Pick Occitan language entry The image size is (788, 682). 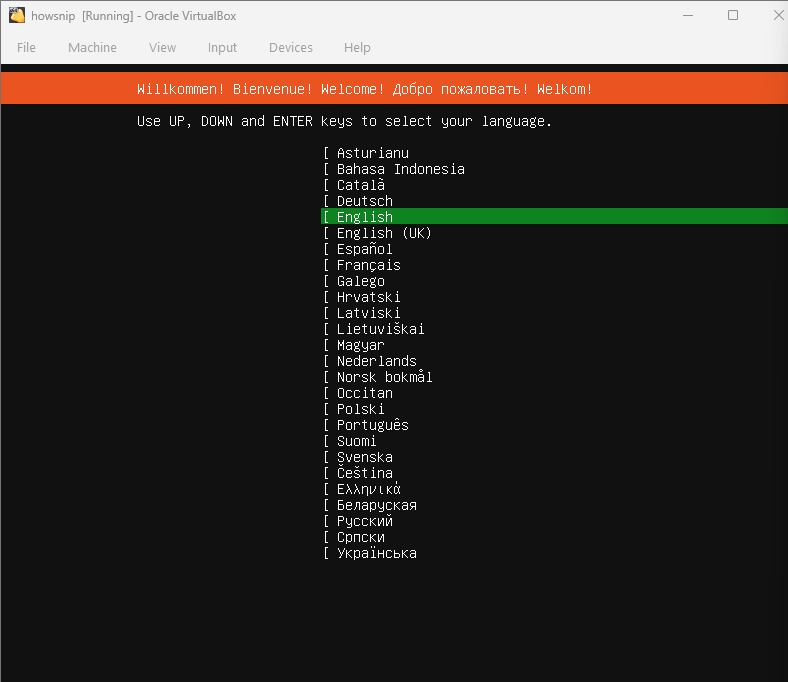pyautogui.click(x=365, y=393)
